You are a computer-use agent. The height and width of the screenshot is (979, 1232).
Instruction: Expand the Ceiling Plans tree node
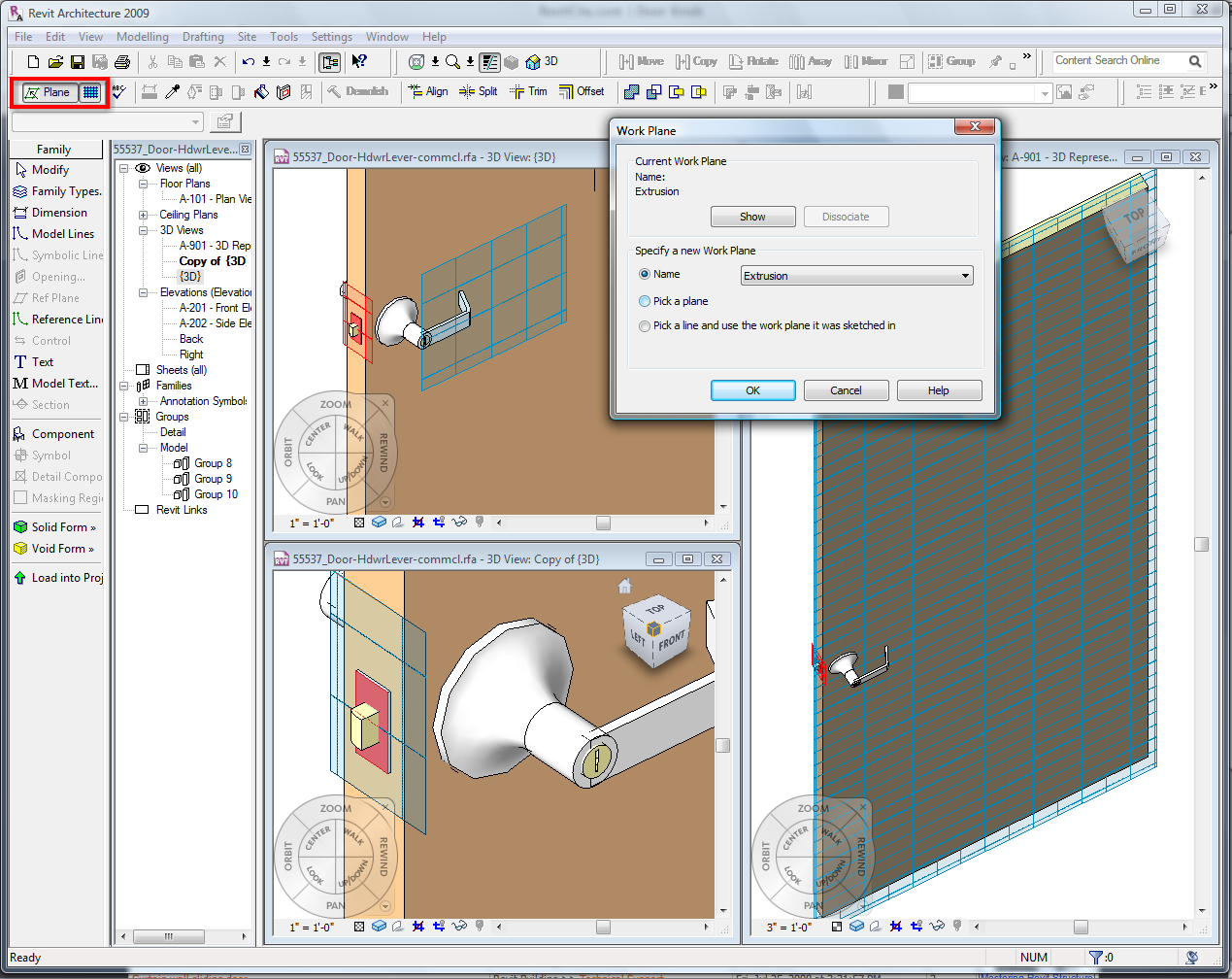(143, 215)
